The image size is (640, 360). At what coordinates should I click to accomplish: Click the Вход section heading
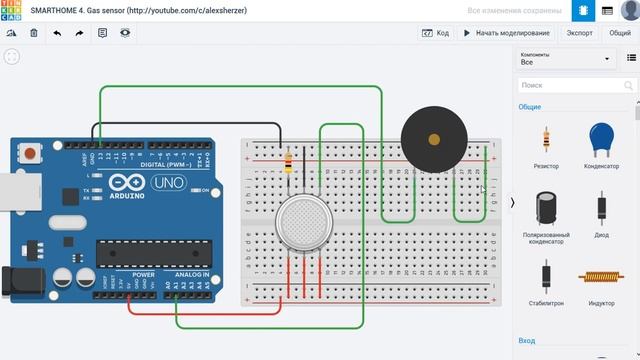pyautogui.click(x=527, y=340)
